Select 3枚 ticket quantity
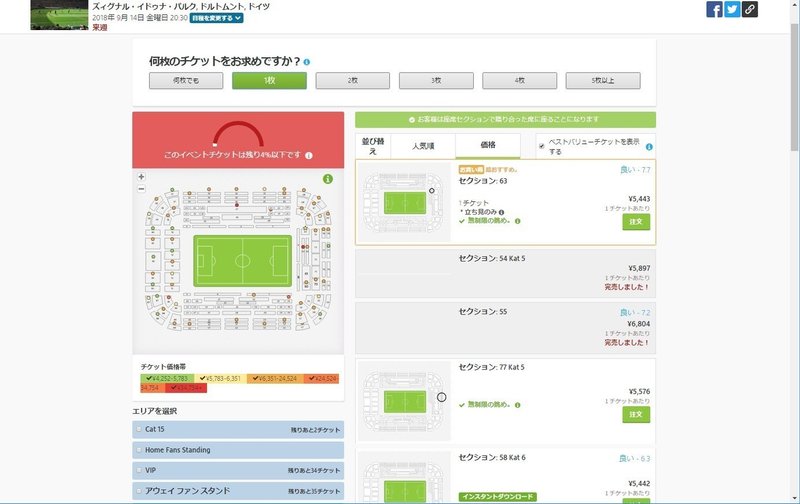 (x=436, y=81)
